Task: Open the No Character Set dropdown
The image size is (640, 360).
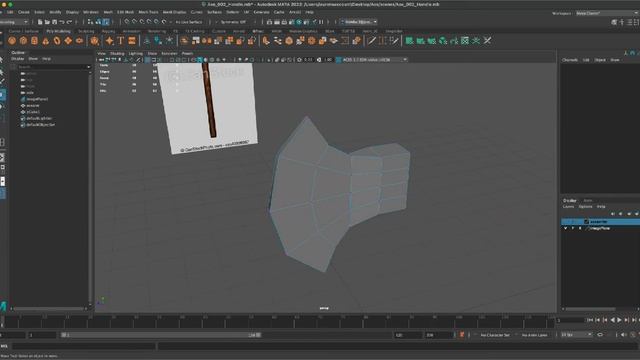Action: 495,335
